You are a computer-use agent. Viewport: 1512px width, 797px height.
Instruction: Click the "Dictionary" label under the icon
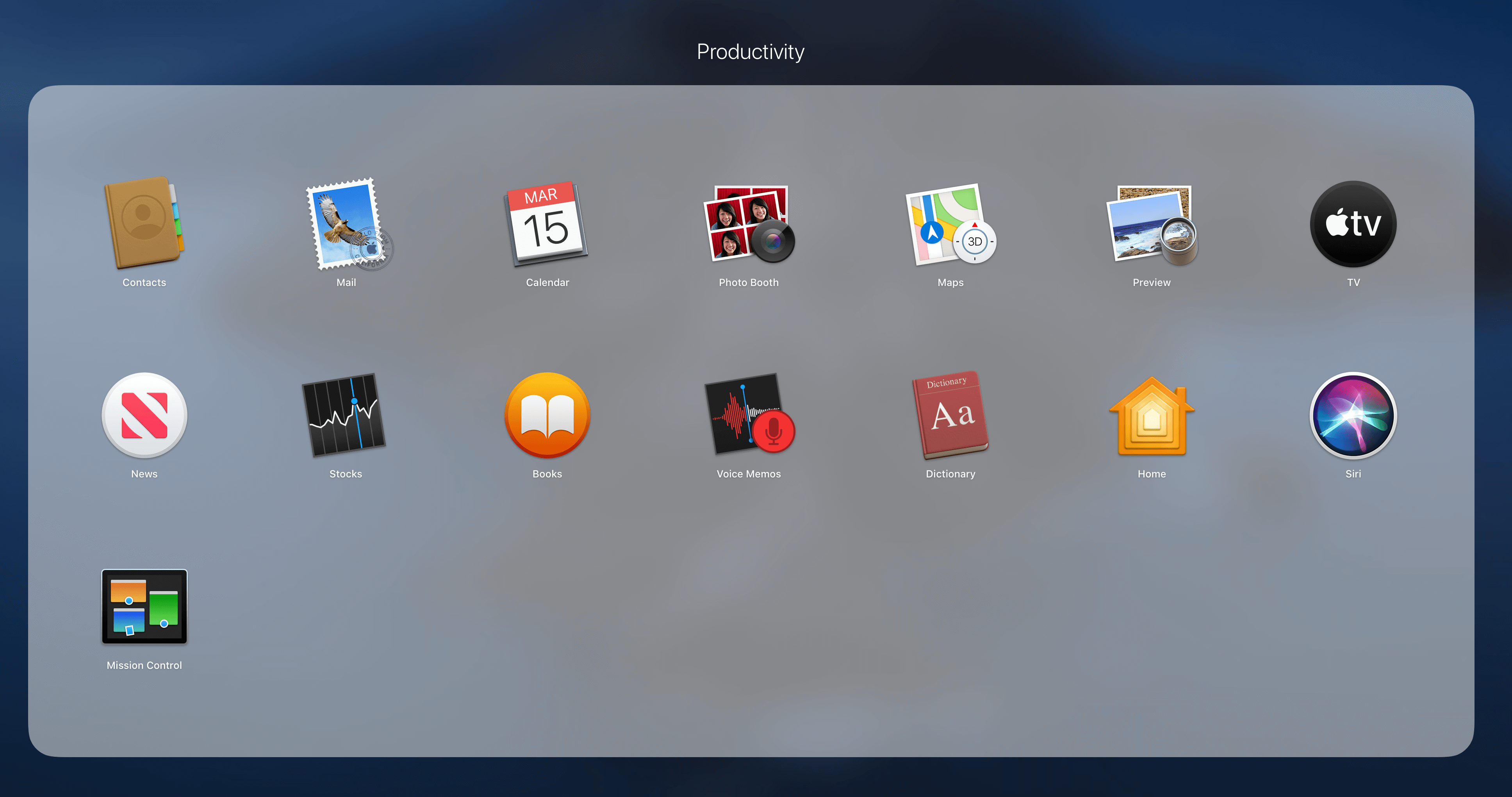(x=950, y=474)
